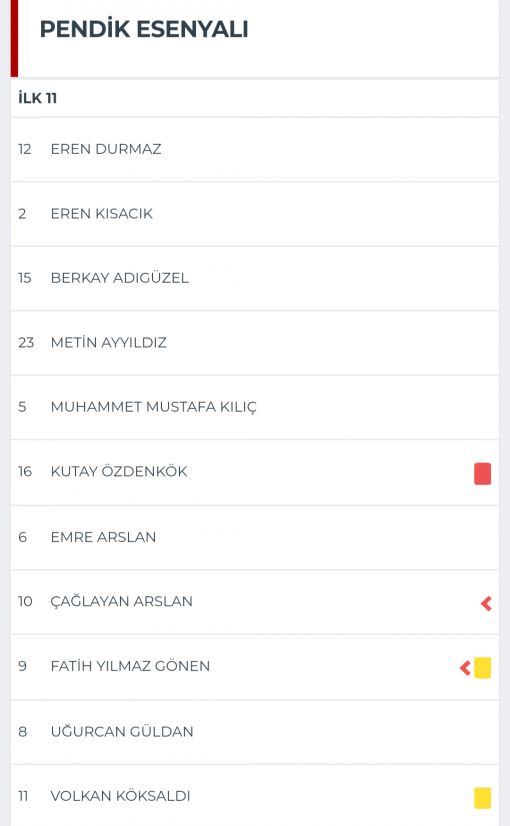Open Eren Kısacık's player row
Image resolution: width=510 pixels, height=826 pixels.
tap(254, 214)
